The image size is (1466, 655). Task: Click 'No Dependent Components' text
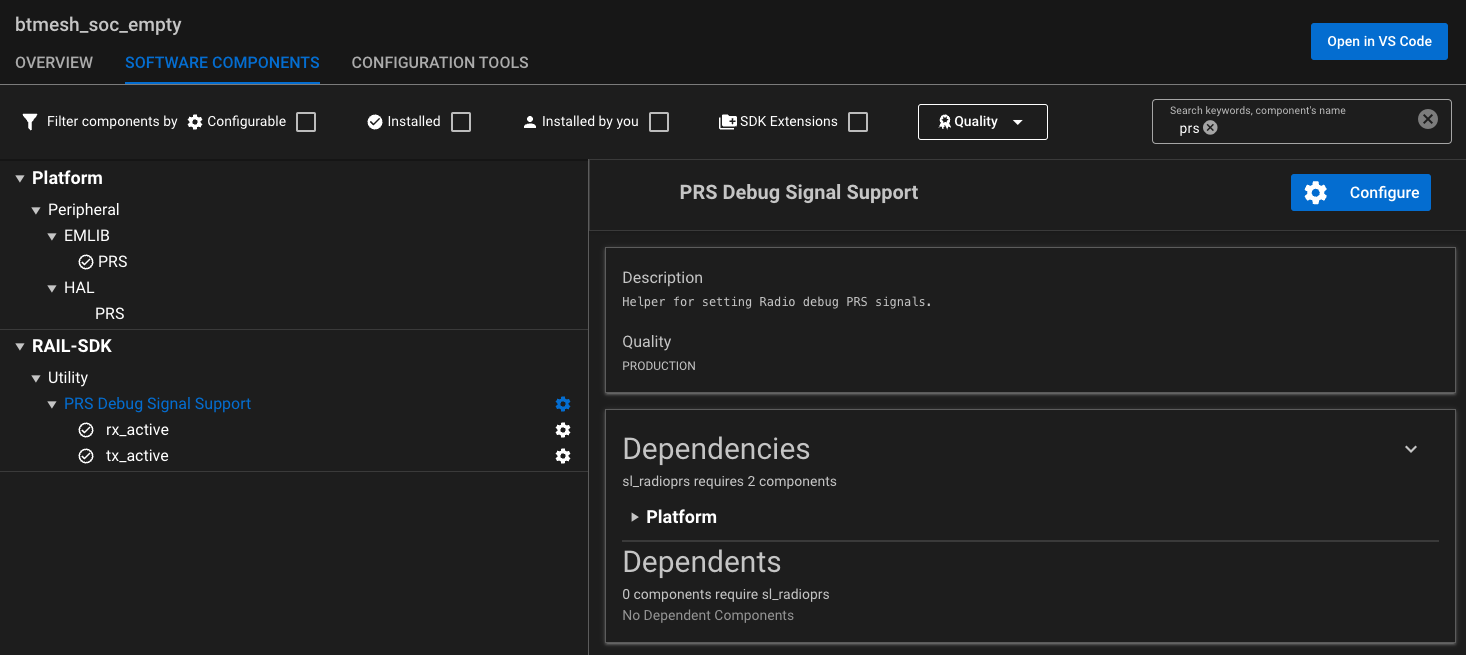[708, 615]
